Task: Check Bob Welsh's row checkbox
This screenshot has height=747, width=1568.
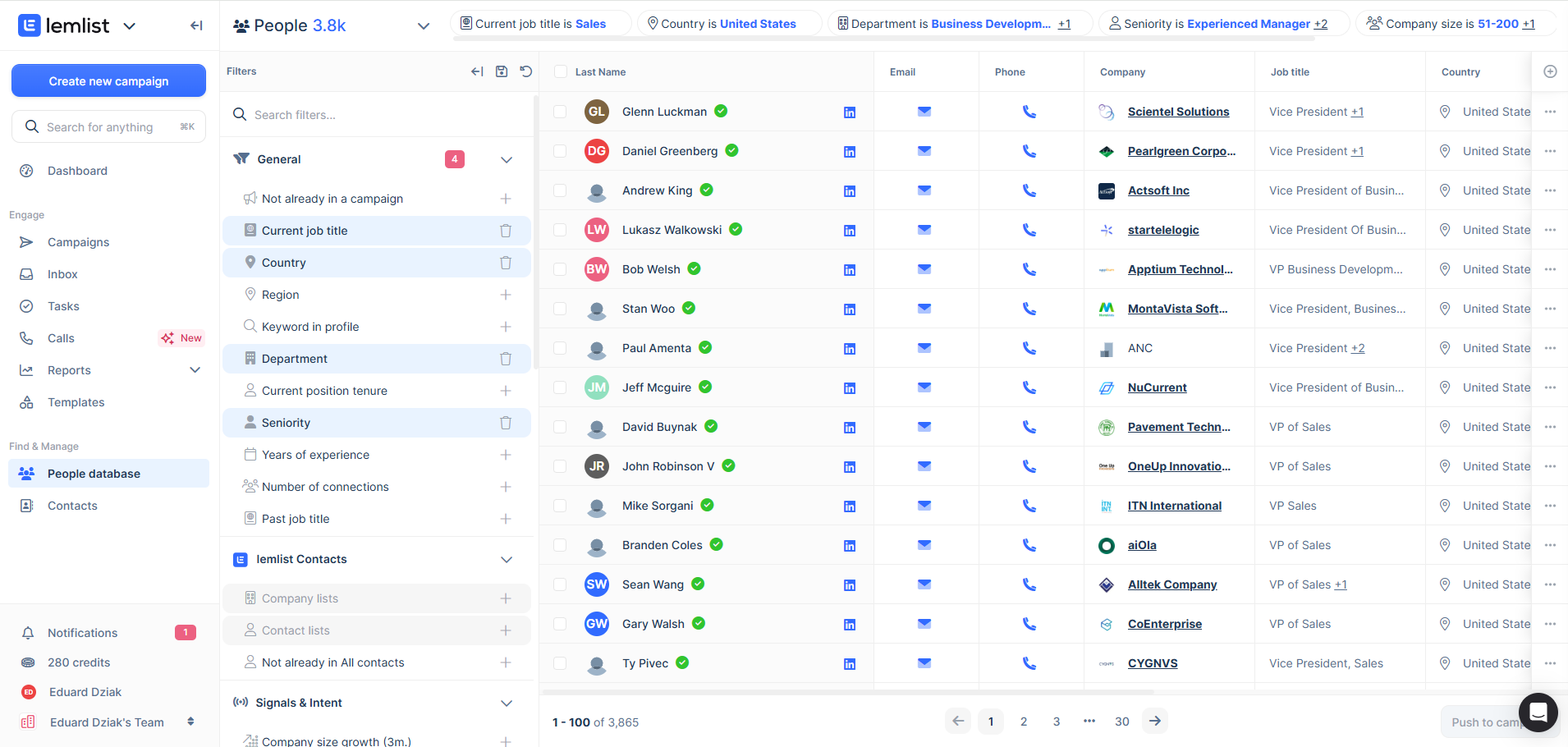Action: click(559, 268)
